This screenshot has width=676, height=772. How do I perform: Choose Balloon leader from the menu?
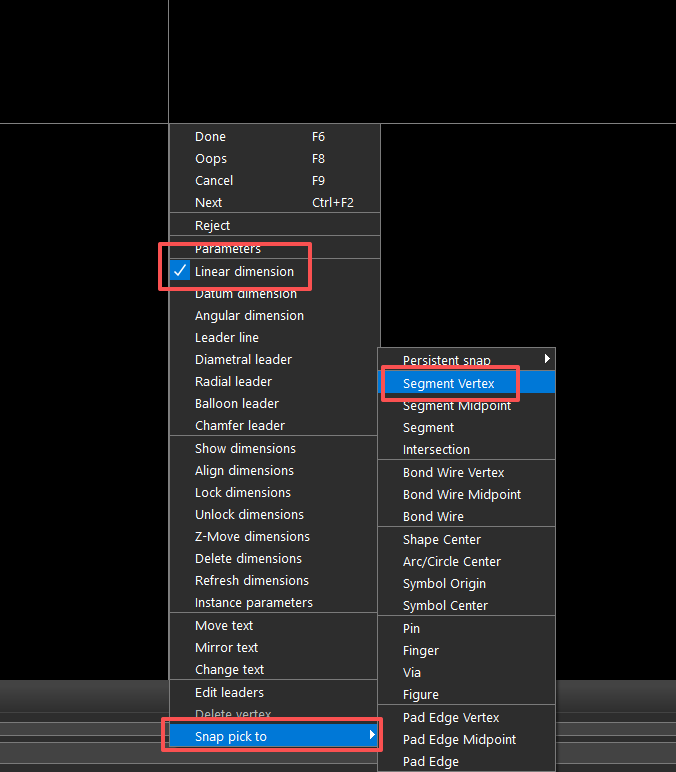click(x=237, y=403)
